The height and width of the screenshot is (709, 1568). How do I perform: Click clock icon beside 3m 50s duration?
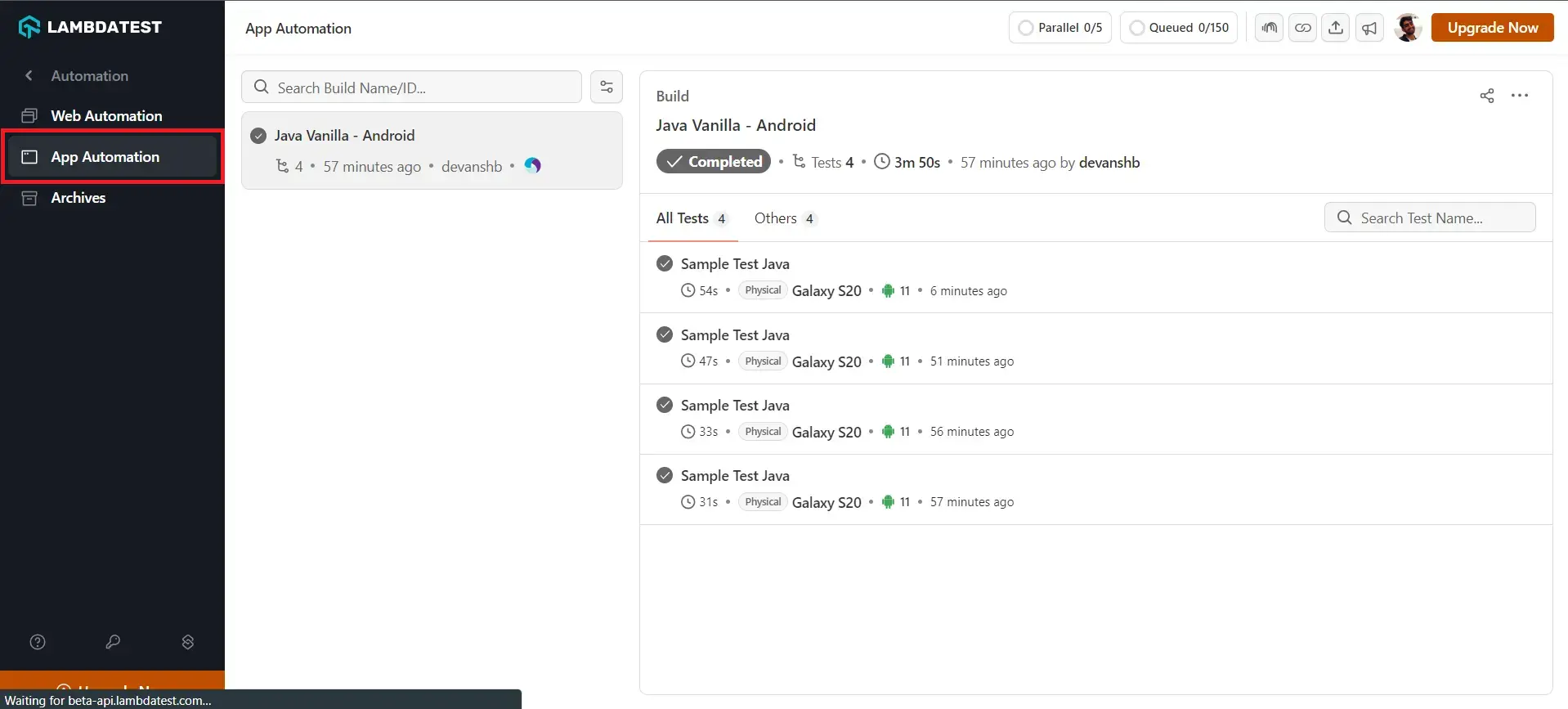882,162
